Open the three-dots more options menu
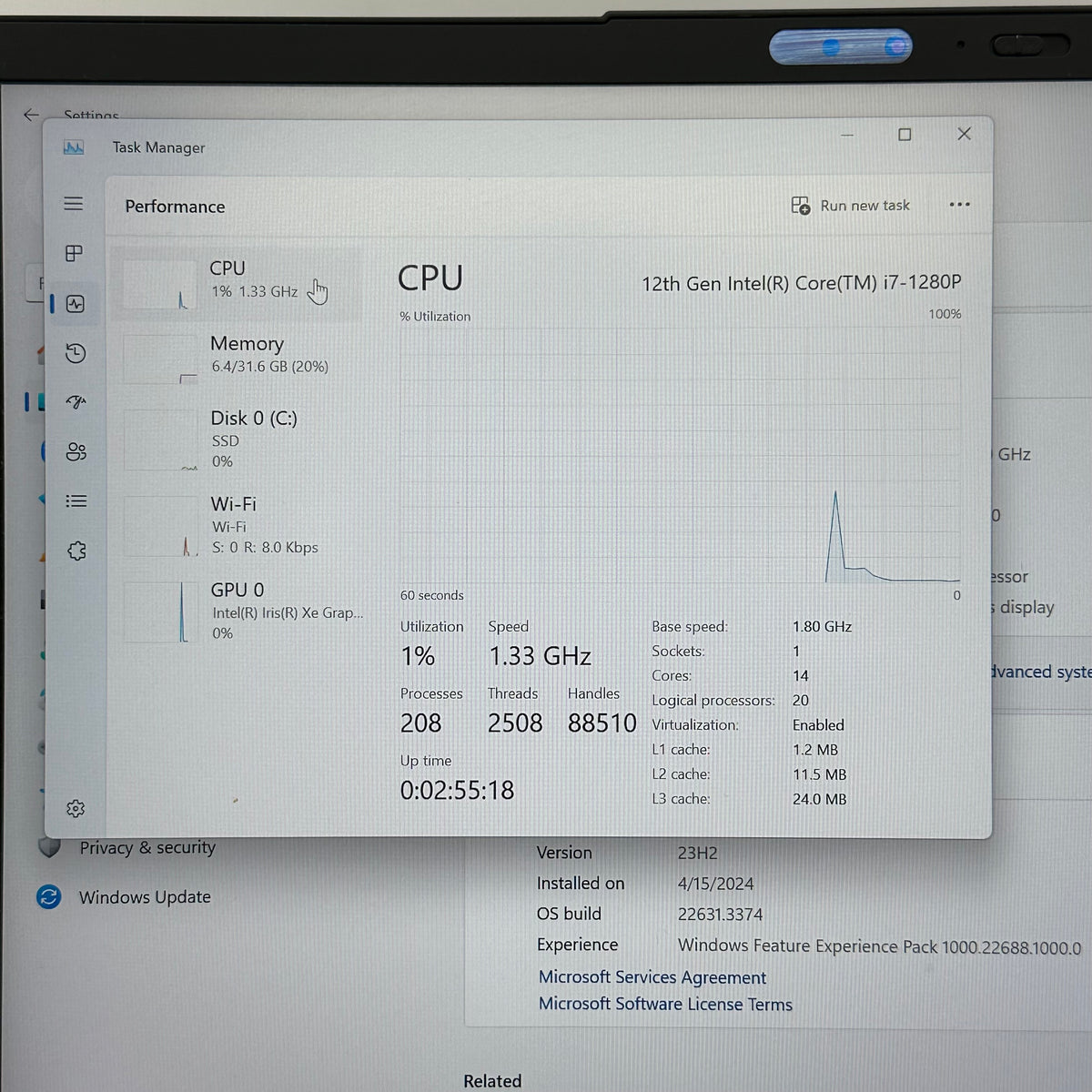Screen dimensions: 1092x1092 click(x=959, y=205)
